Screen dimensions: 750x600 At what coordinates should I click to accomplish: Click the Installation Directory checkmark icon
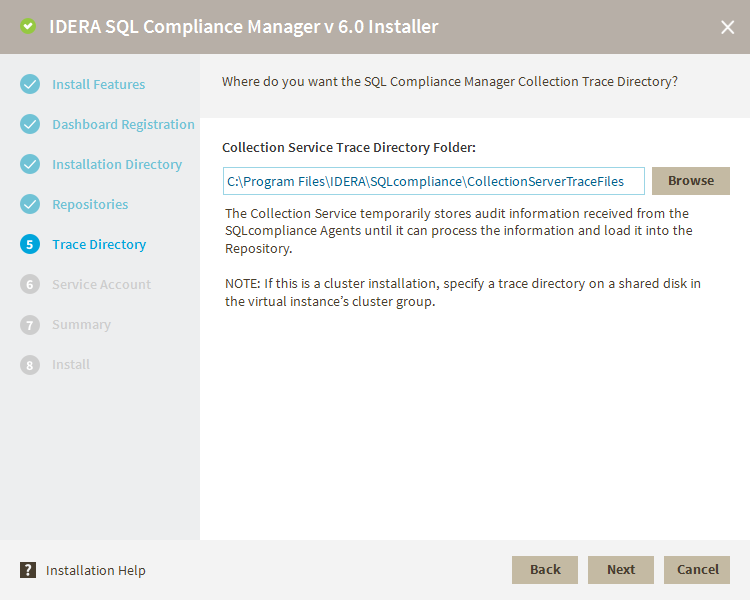point(30,164)
